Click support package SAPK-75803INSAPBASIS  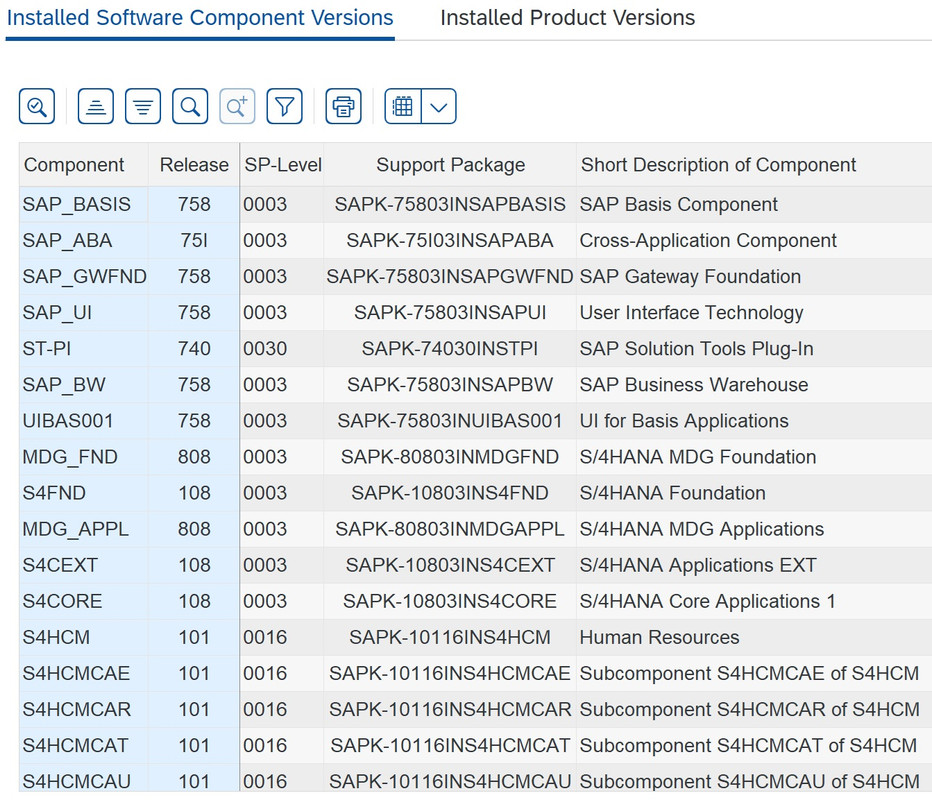tap(450, 204)
